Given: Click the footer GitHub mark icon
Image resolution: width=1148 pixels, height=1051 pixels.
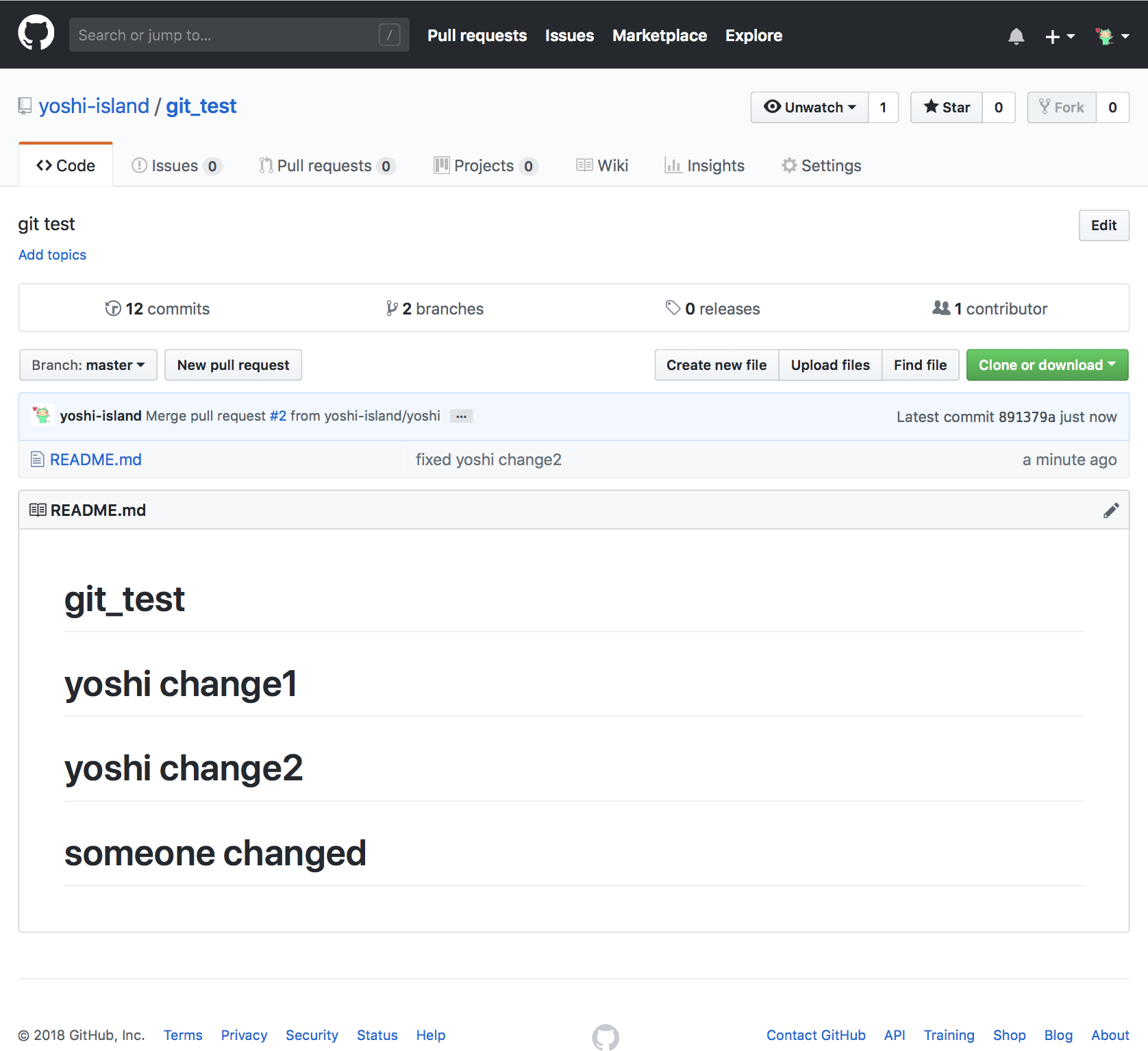Looking at the screenshot, I should pyautogui.click(x=606, y=1037).
